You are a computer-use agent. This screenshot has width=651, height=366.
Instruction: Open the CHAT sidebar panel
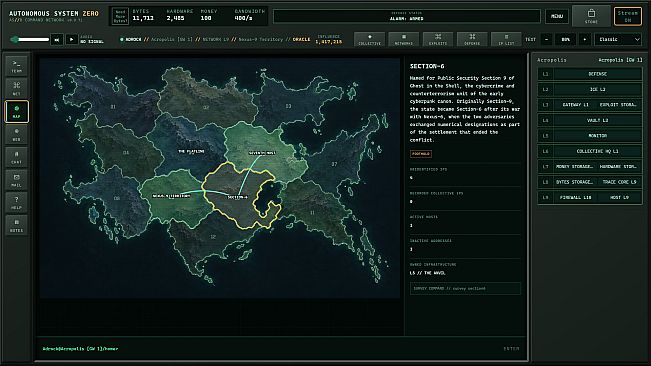(17, 157)
